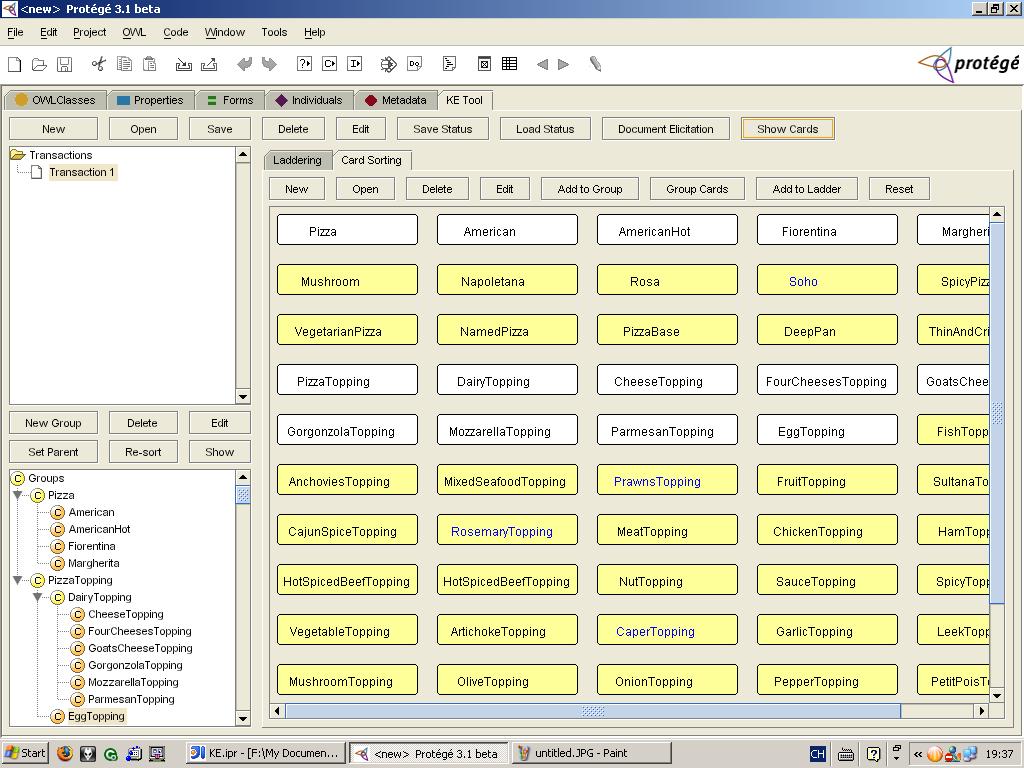Click the Save Status button

coord(443,129)
